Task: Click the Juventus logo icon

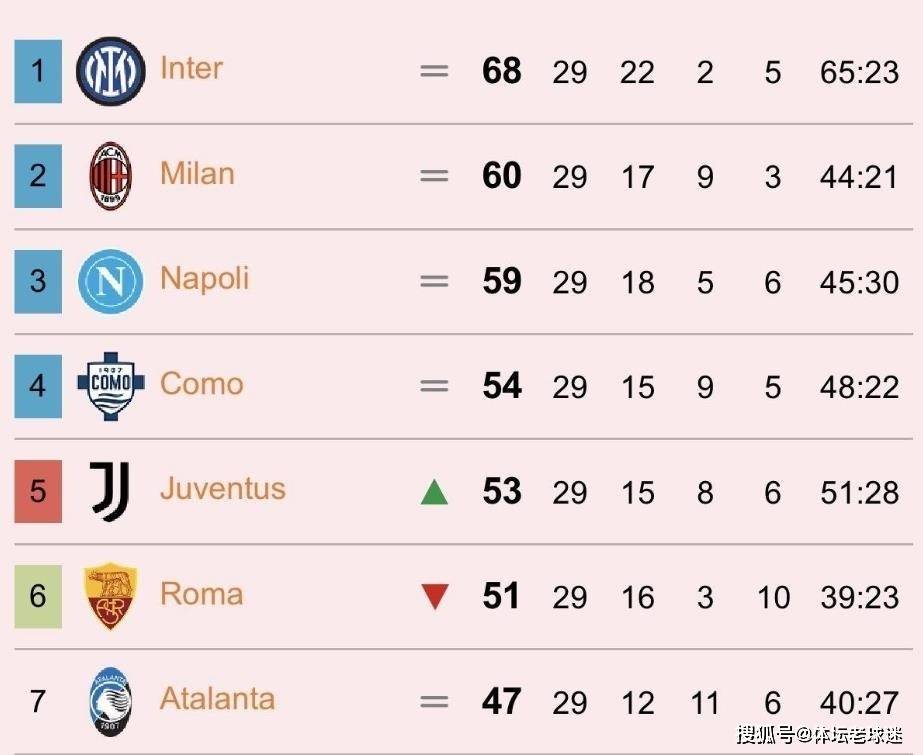Action: pos(110,491)
